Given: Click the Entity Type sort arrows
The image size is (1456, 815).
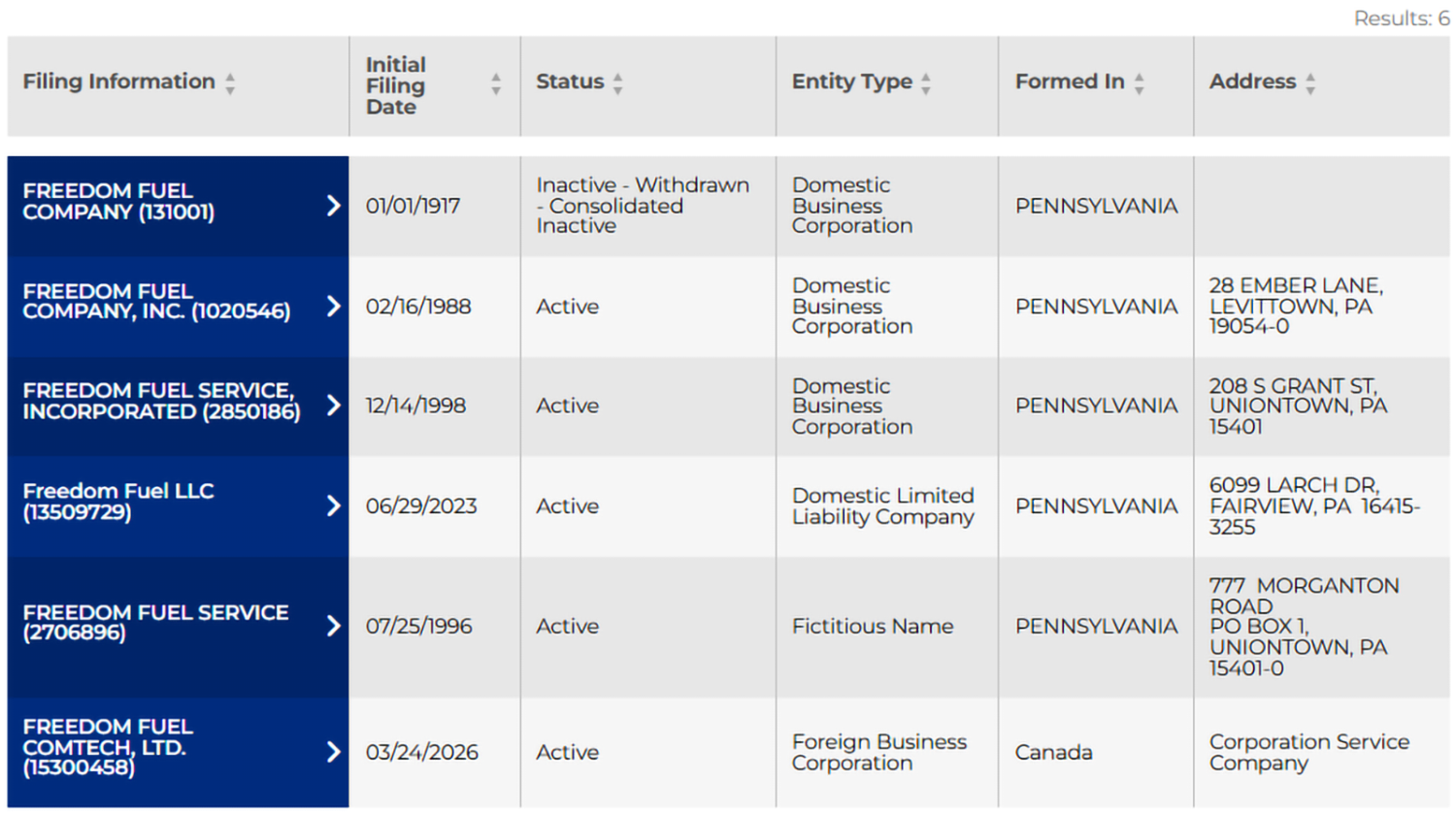Looking at the screenshot, I should tap(926, 83).
